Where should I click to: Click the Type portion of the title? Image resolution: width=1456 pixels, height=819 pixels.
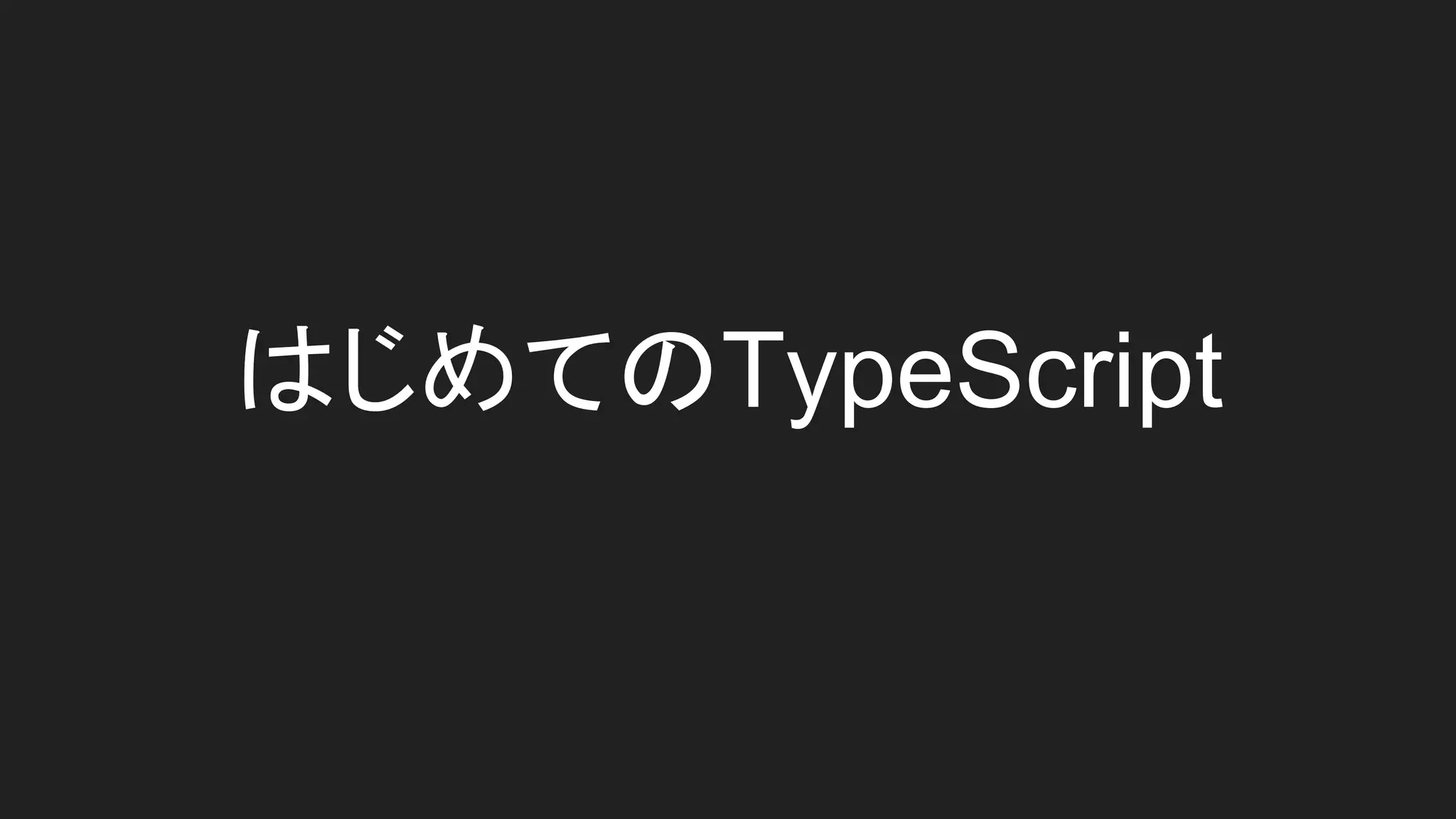coord(837,380)
